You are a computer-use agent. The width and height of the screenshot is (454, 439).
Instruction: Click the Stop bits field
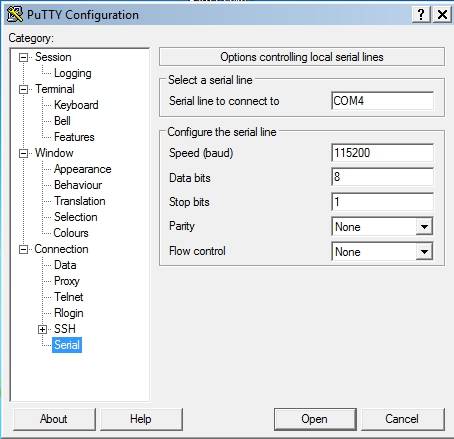382,202
